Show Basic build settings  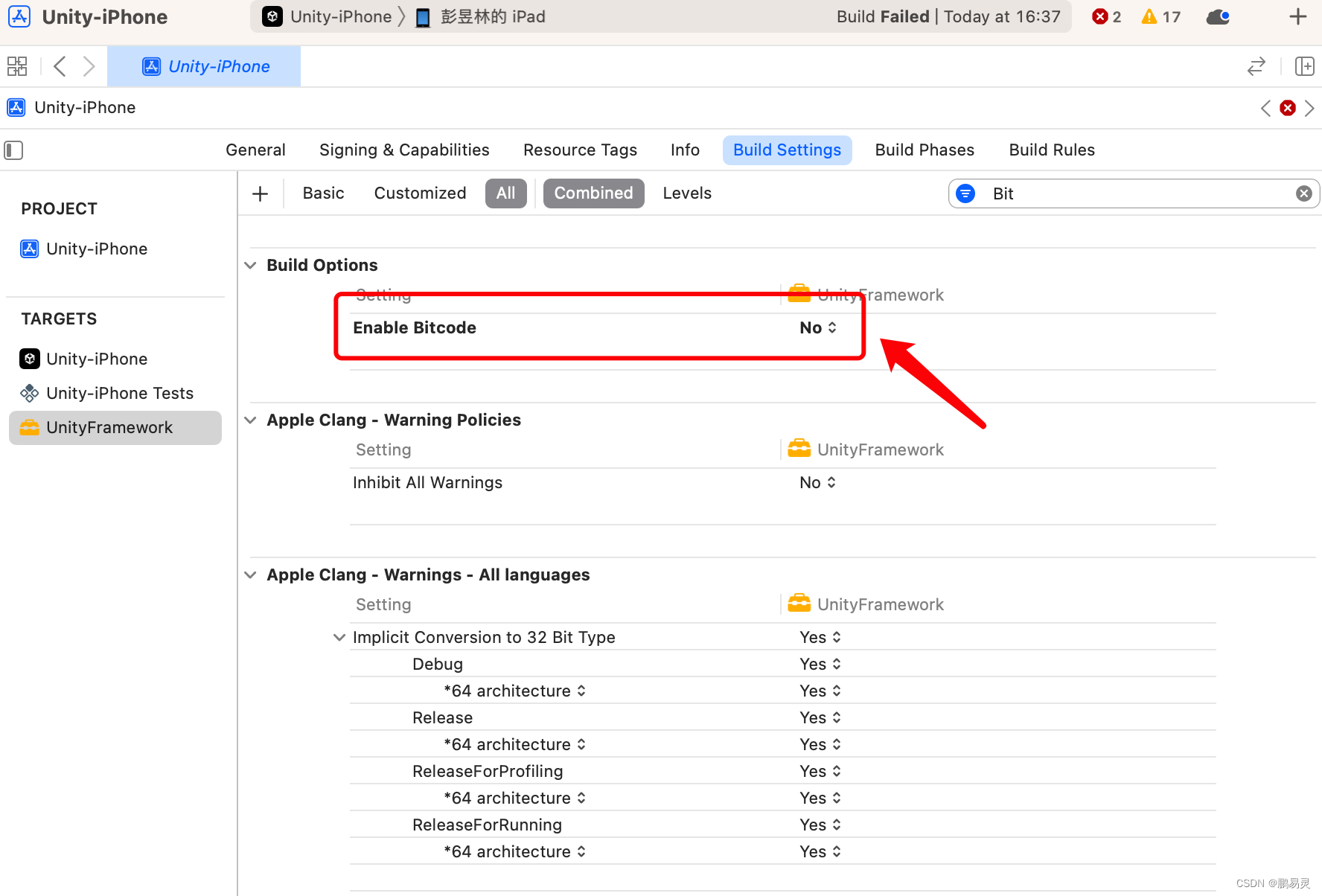point(323,193)
